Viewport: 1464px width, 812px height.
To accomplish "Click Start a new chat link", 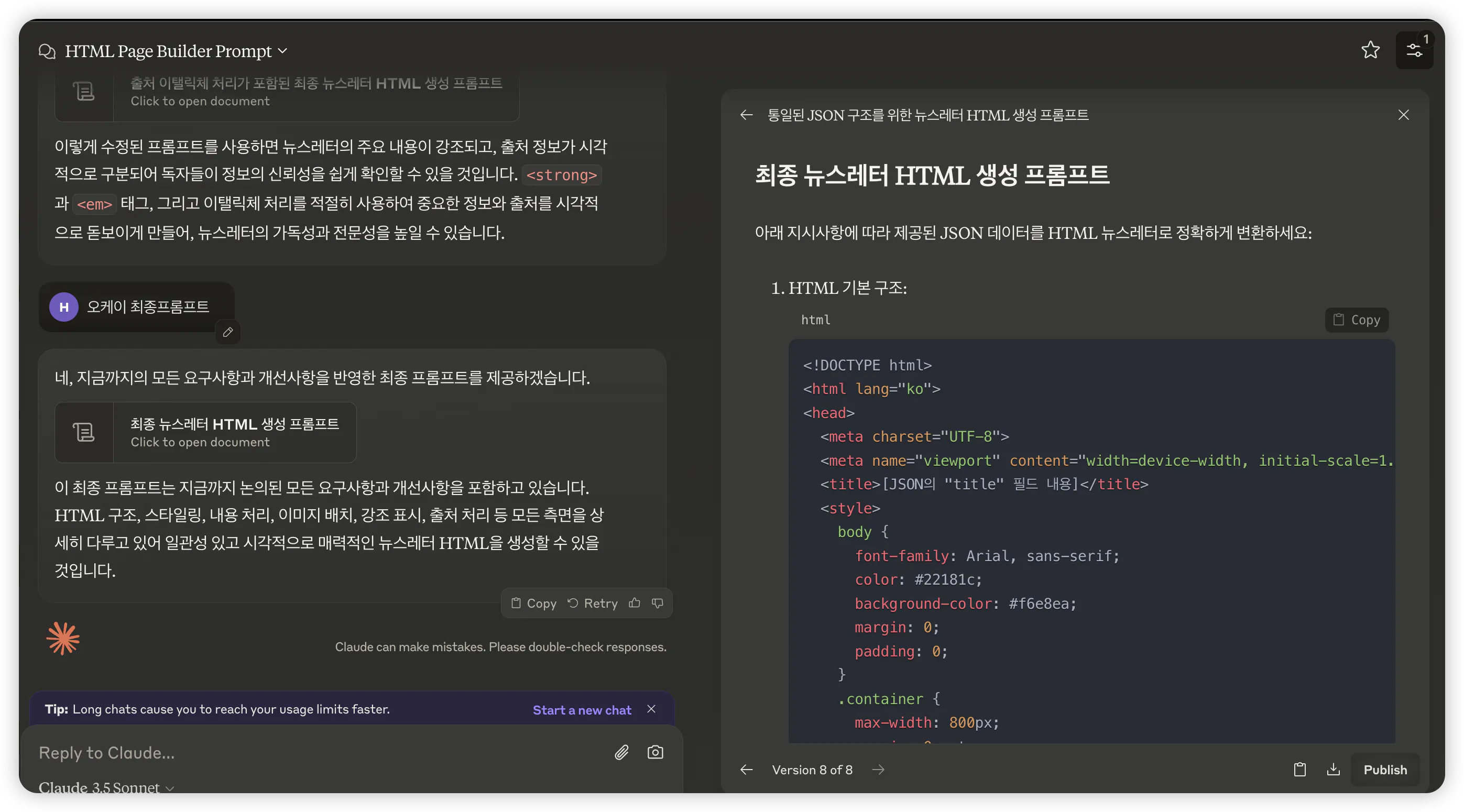I will pyautogui.click(x=582, y=710).
